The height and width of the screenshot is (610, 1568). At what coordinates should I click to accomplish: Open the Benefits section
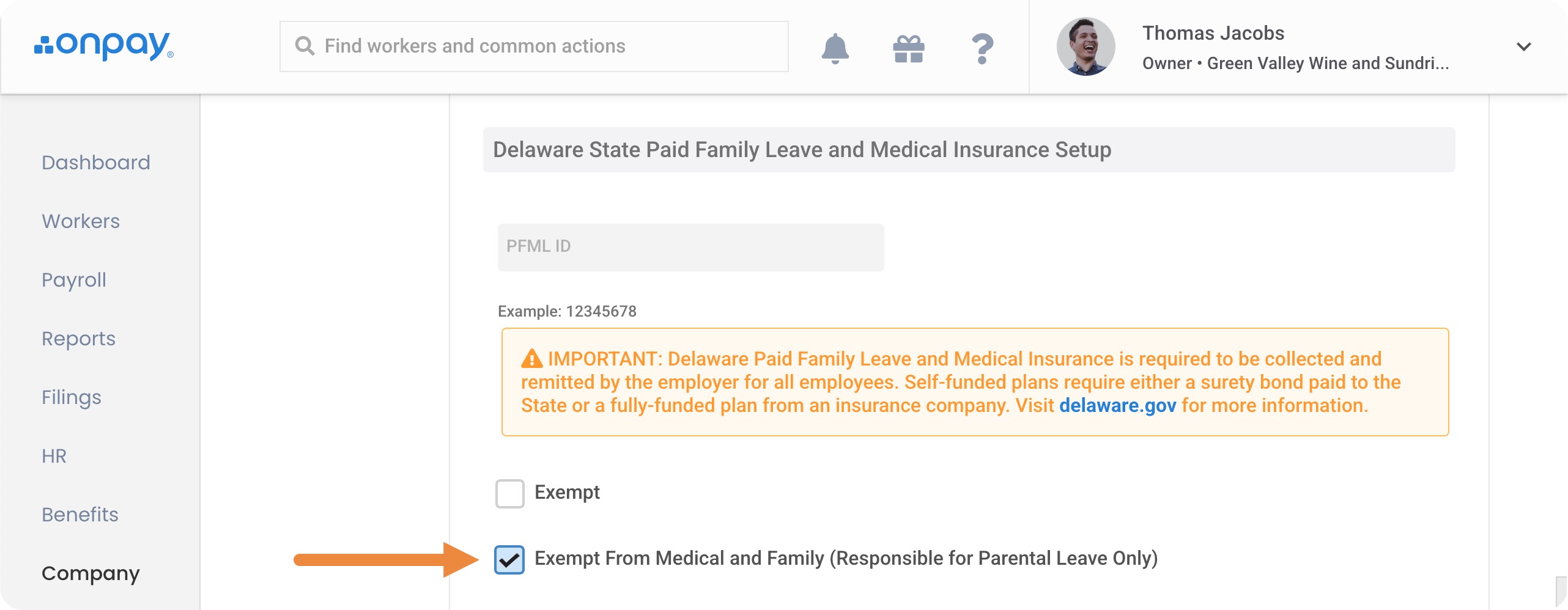pos(80,515)
